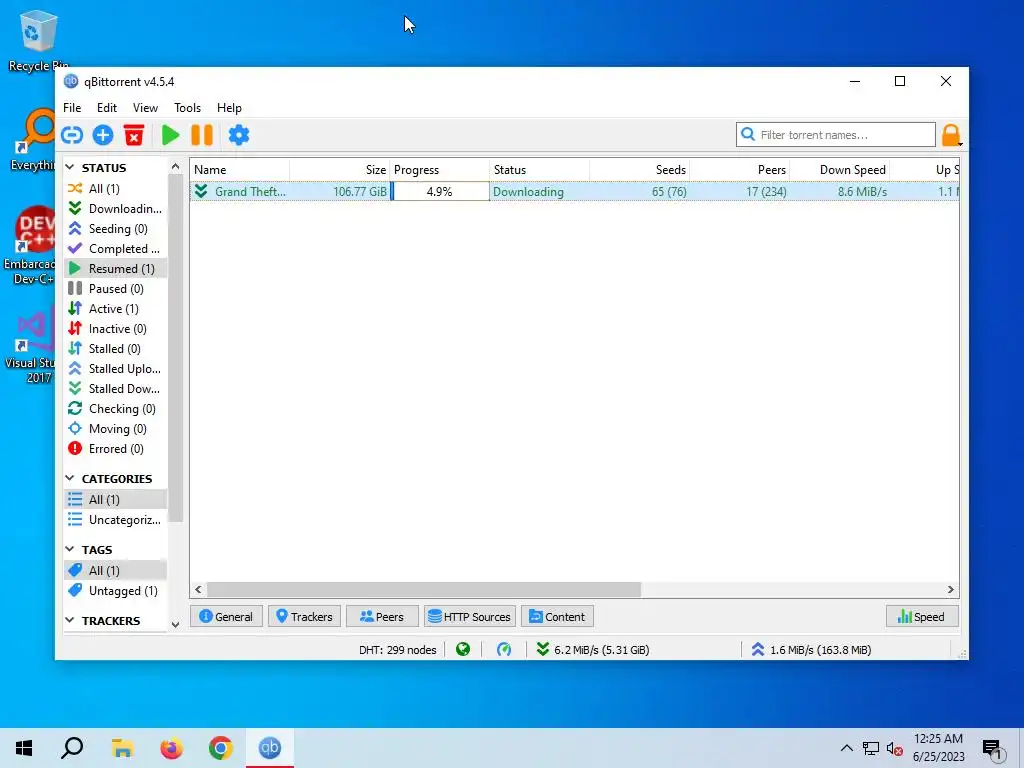Select the Checking (0) status filter
Image resolution: width=1024 pixels, height=768 pixels.
coord(115,409)
